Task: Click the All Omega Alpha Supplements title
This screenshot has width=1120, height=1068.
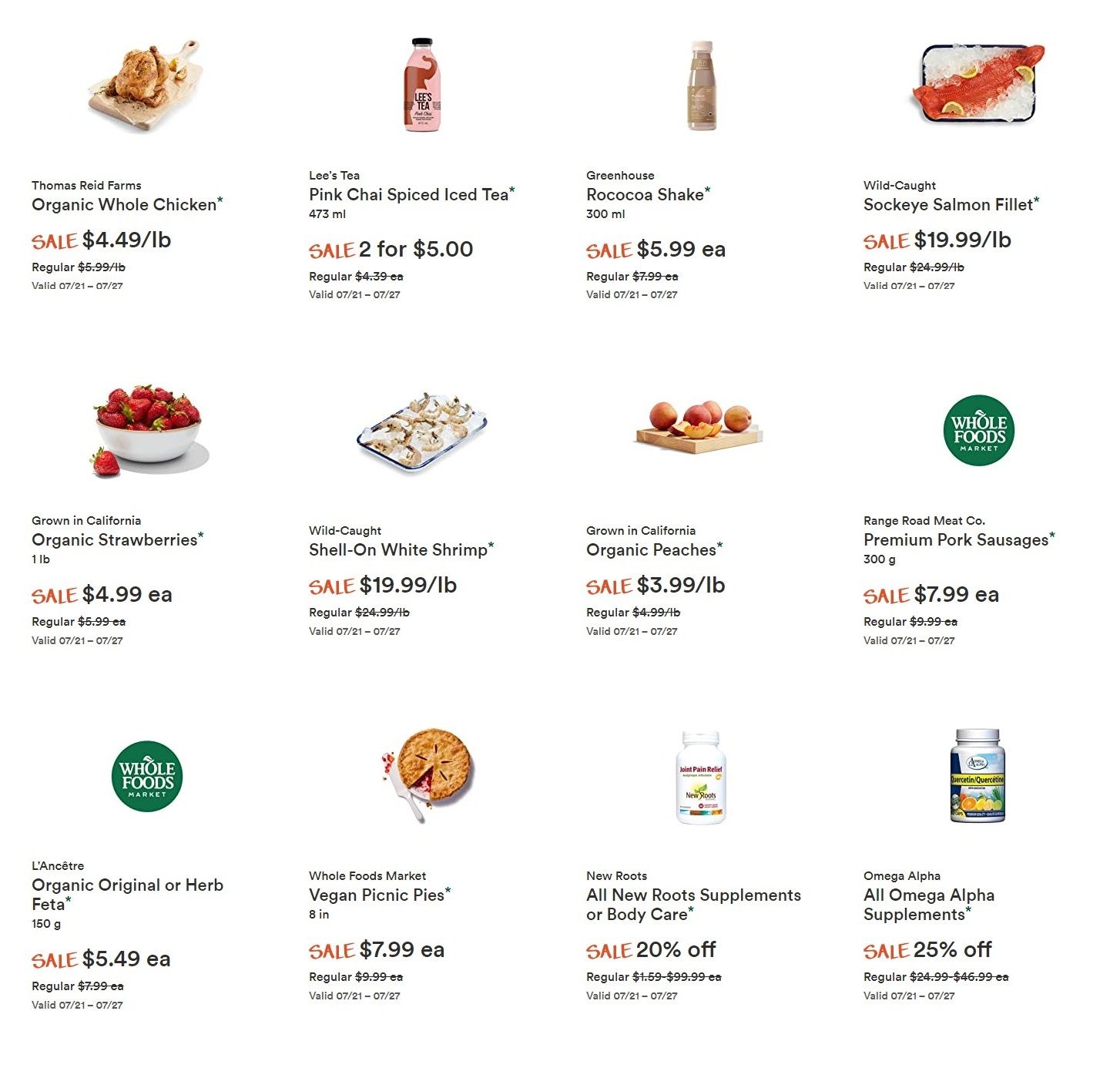Action: [929, 905]
